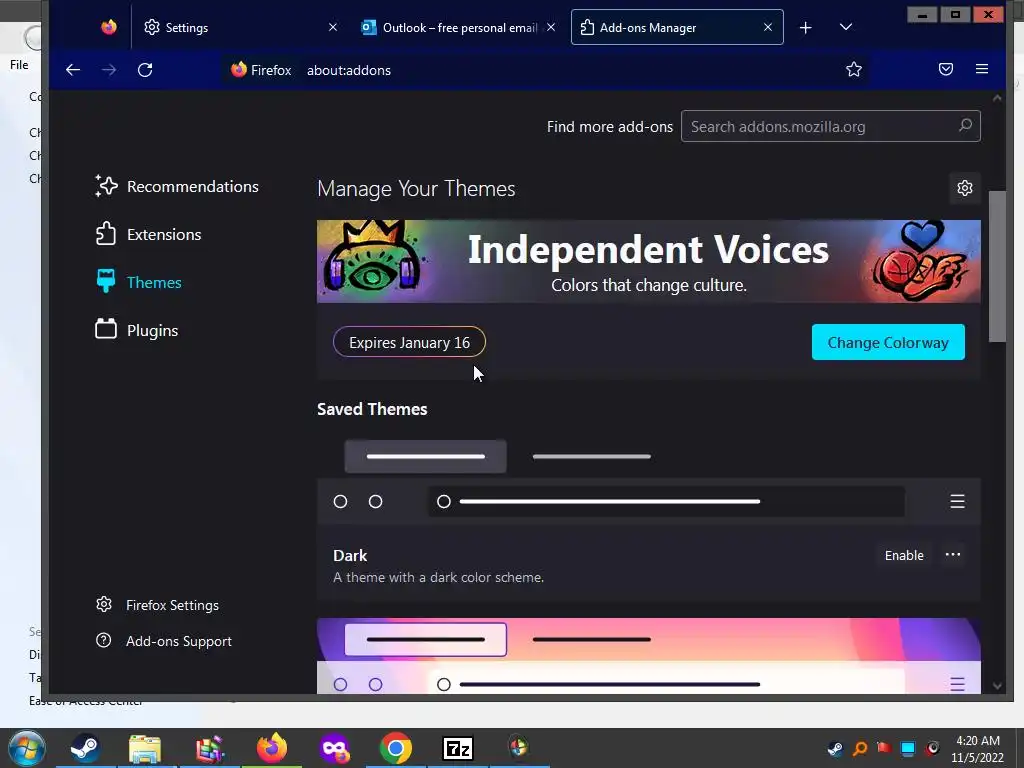This screenshot has height=768, width=1024.
Task: Expand the list all tabs chevron
Action: (x=846, y=27)
